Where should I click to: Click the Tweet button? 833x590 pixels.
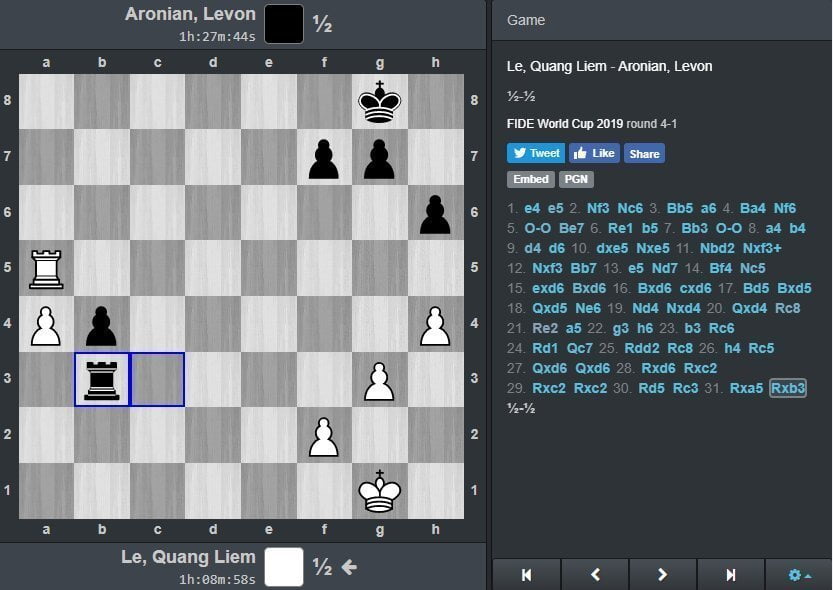click(x=536, y=153)
